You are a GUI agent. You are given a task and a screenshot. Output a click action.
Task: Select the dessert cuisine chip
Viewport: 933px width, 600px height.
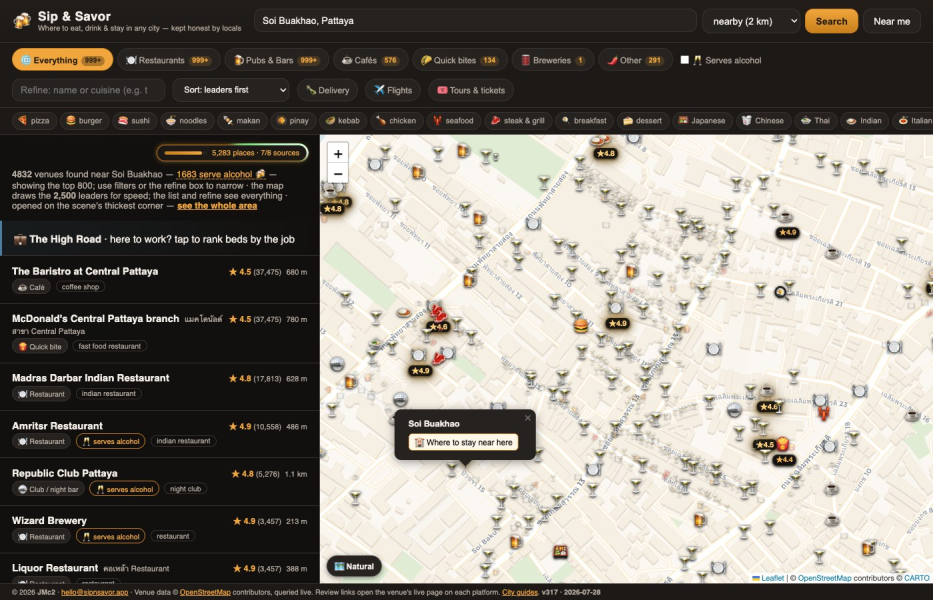pos(643,120)
